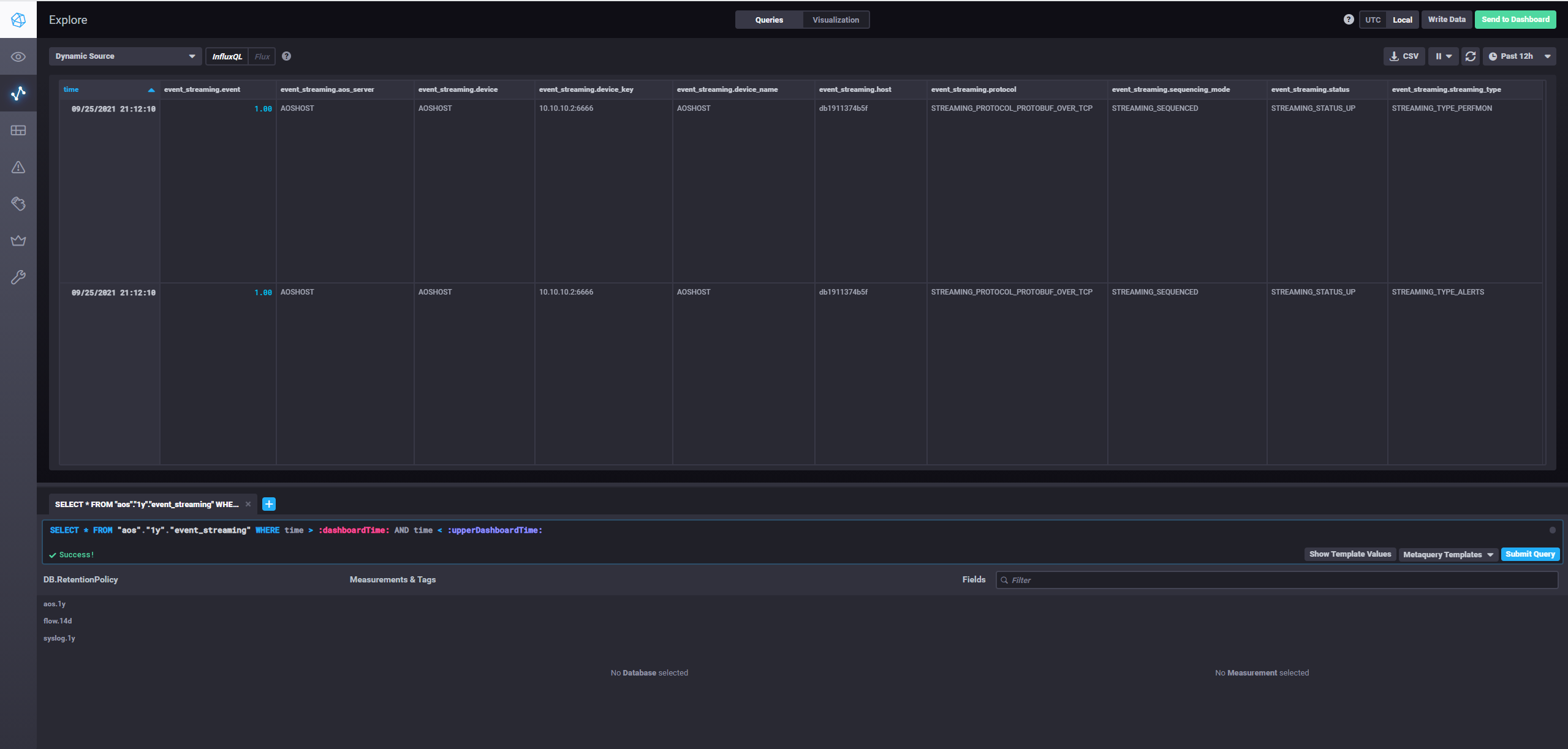Switch timezone to UTC
The width and height of the screenshot is (1568, 749).
(x=1373, y=20)
